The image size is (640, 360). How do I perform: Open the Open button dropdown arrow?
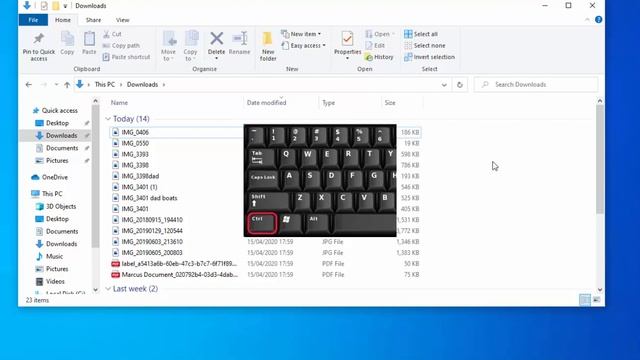click(x=393, y=34)
